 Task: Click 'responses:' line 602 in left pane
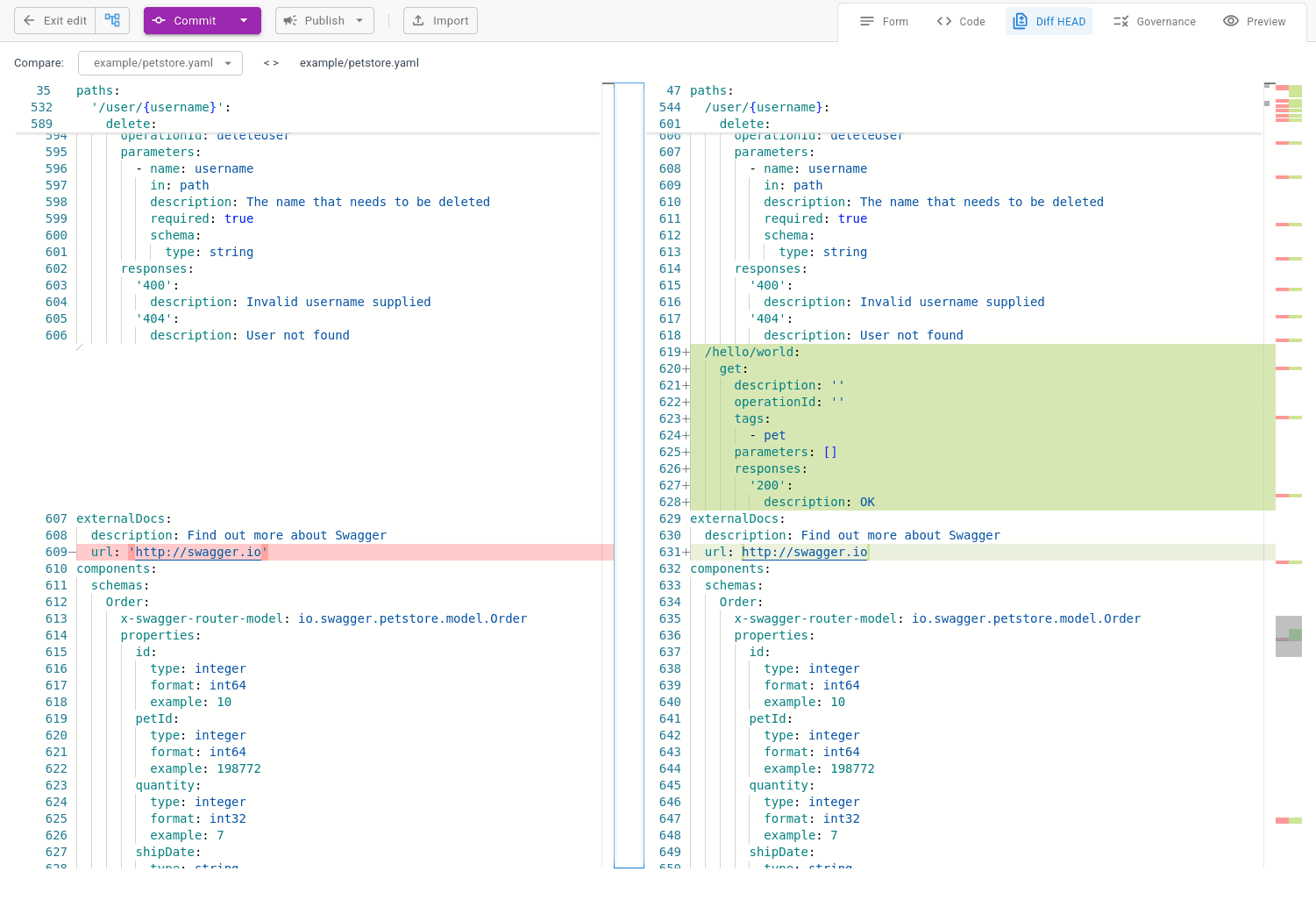157,268
